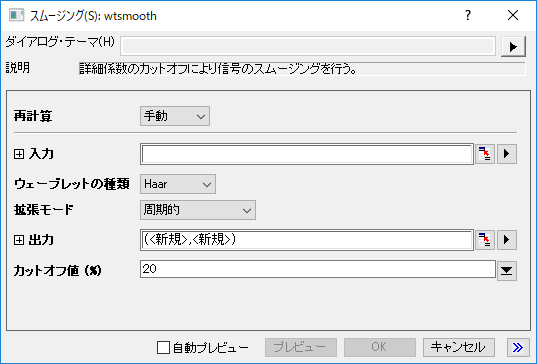Viewport: 537px width, 364px height.
Task: Enable the 自動プレビュー checkbox
Action: tap(163, 348)
